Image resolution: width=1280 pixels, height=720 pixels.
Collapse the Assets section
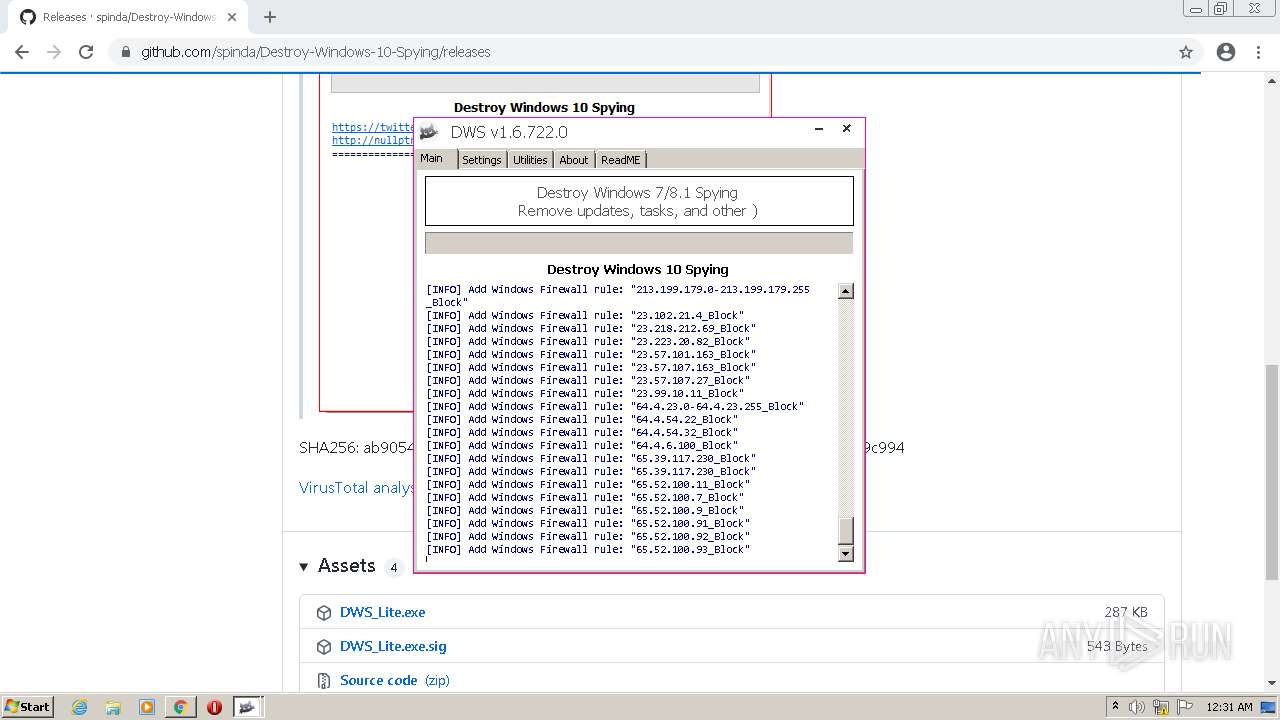(304, 567)
